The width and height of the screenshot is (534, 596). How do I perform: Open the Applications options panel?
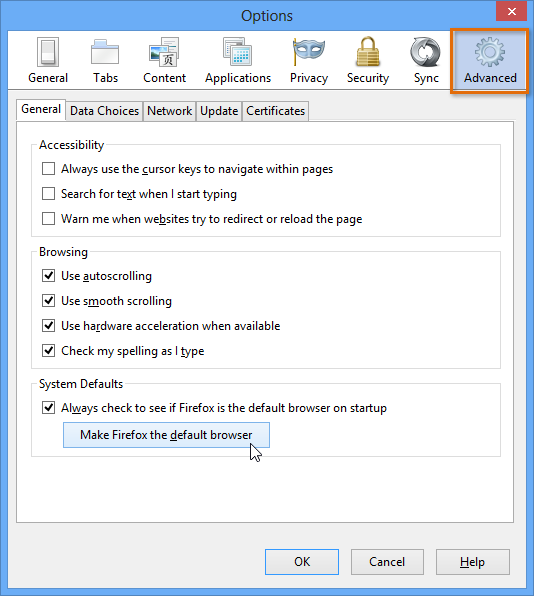pyautogui.click(x=238, y=61)
